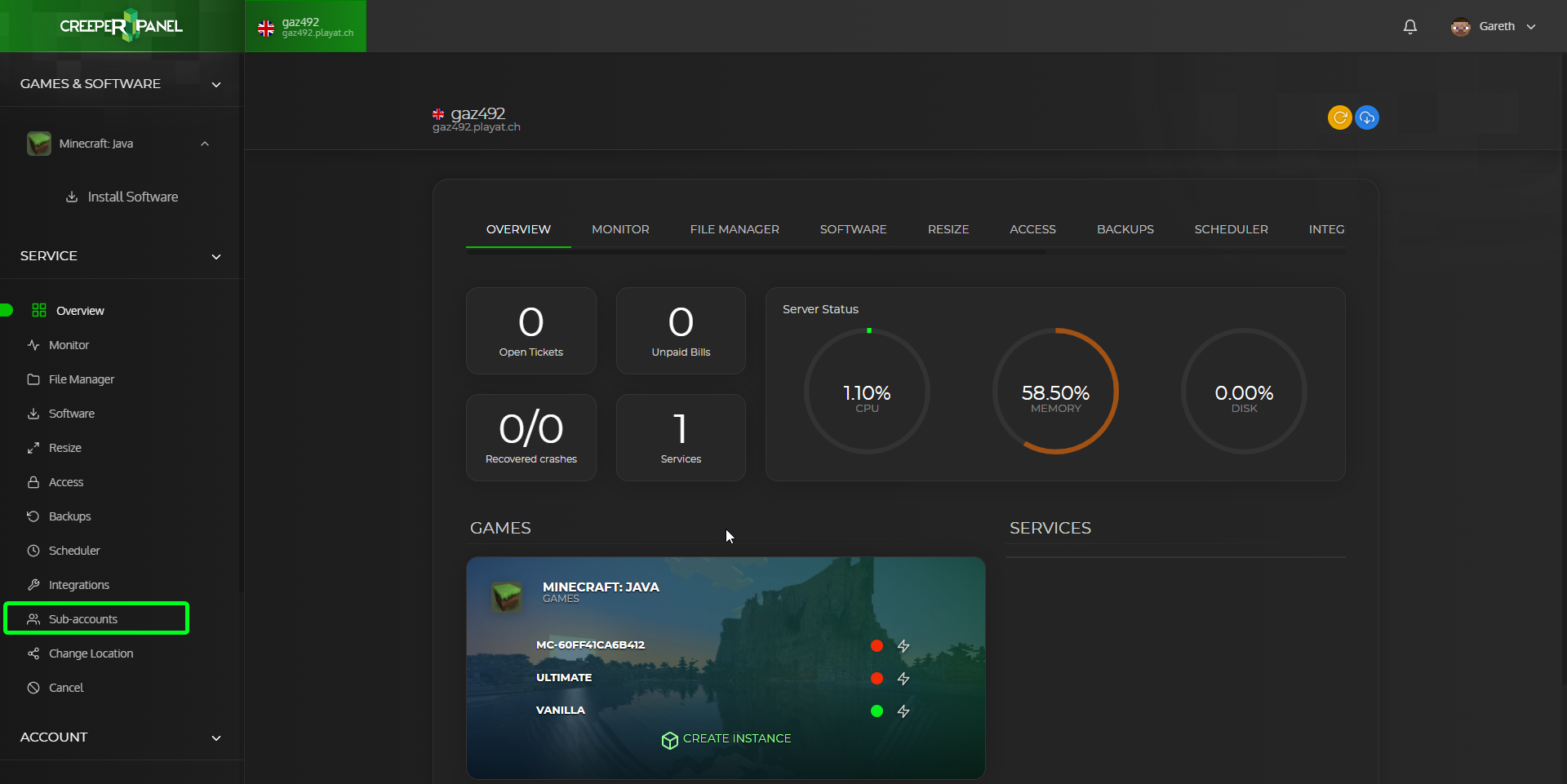
Task: Collapse the Minecraft: Java sidebar group
Action: tap(205, 144)
